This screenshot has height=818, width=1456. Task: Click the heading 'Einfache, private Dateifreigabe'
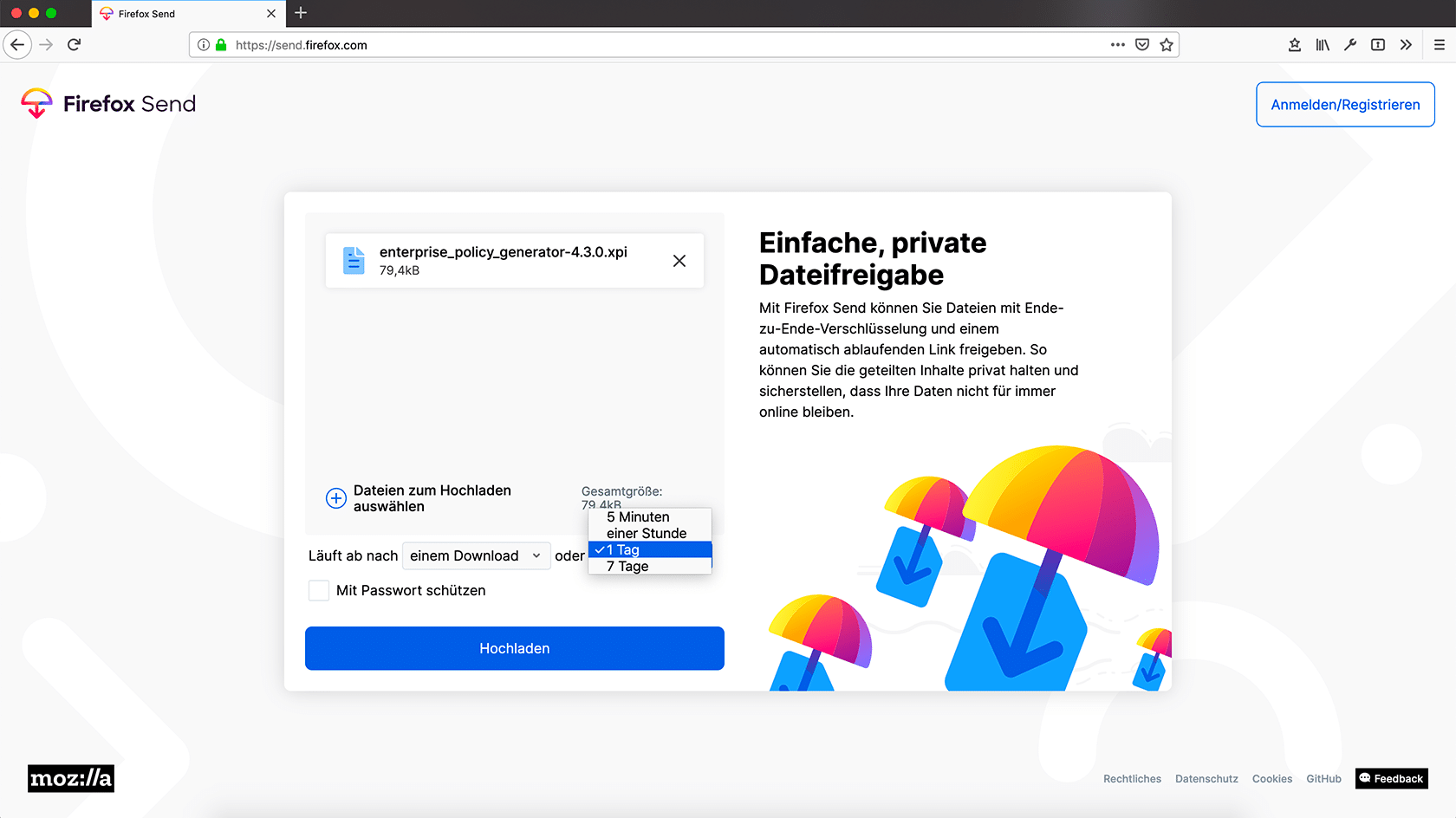[873, 258]
